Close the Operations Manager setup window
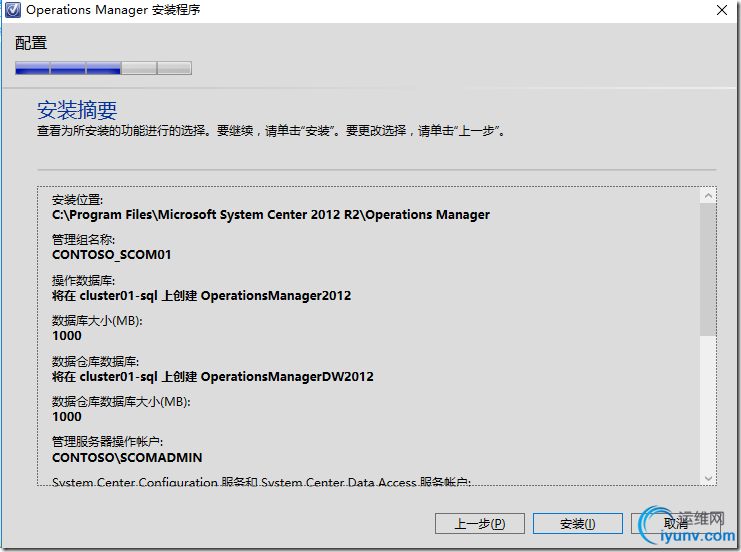This screenshot has height=552, width=741. point(722,10)
